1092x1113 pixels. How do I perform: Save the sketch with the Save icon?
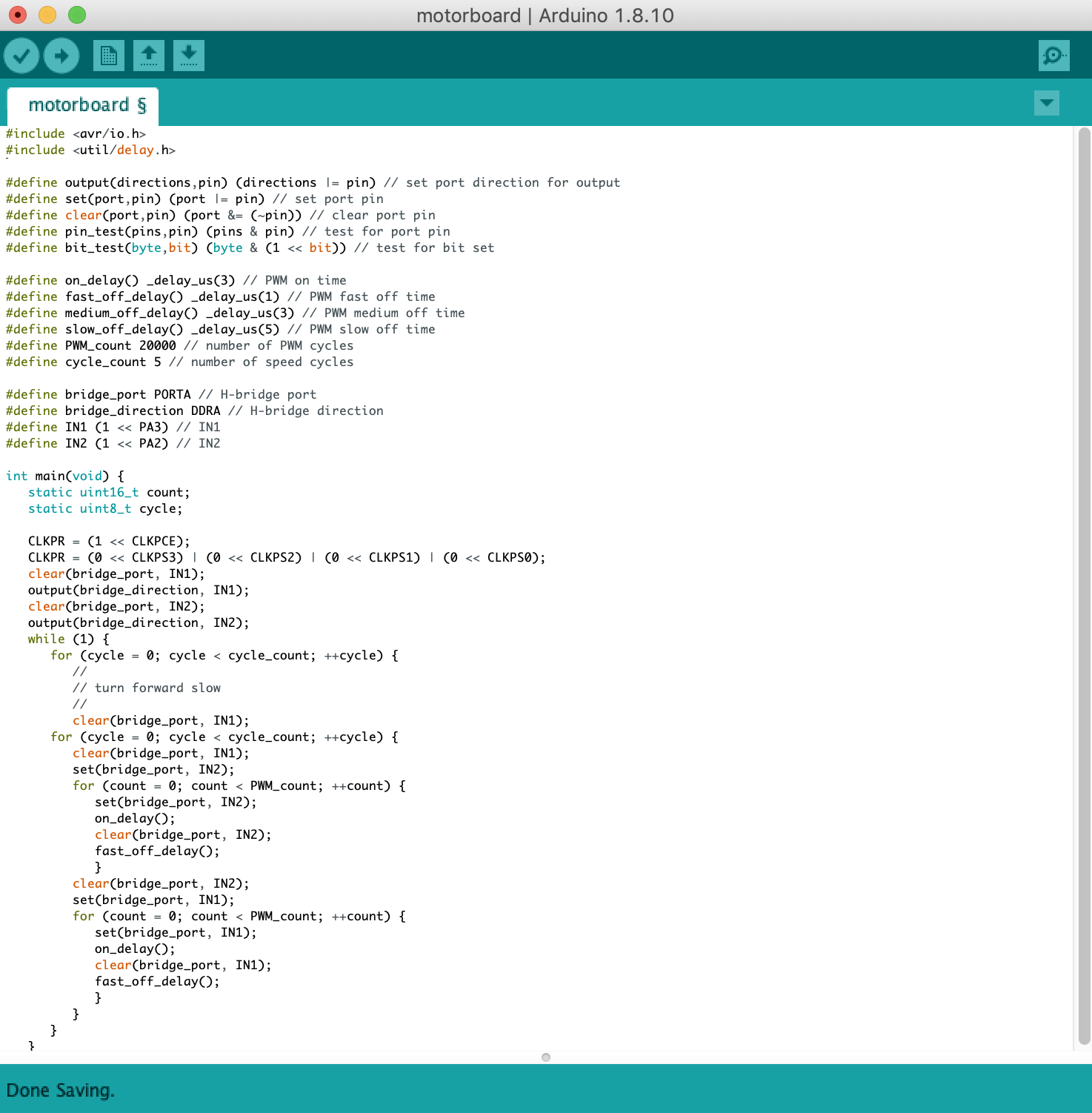click(189, 56)
